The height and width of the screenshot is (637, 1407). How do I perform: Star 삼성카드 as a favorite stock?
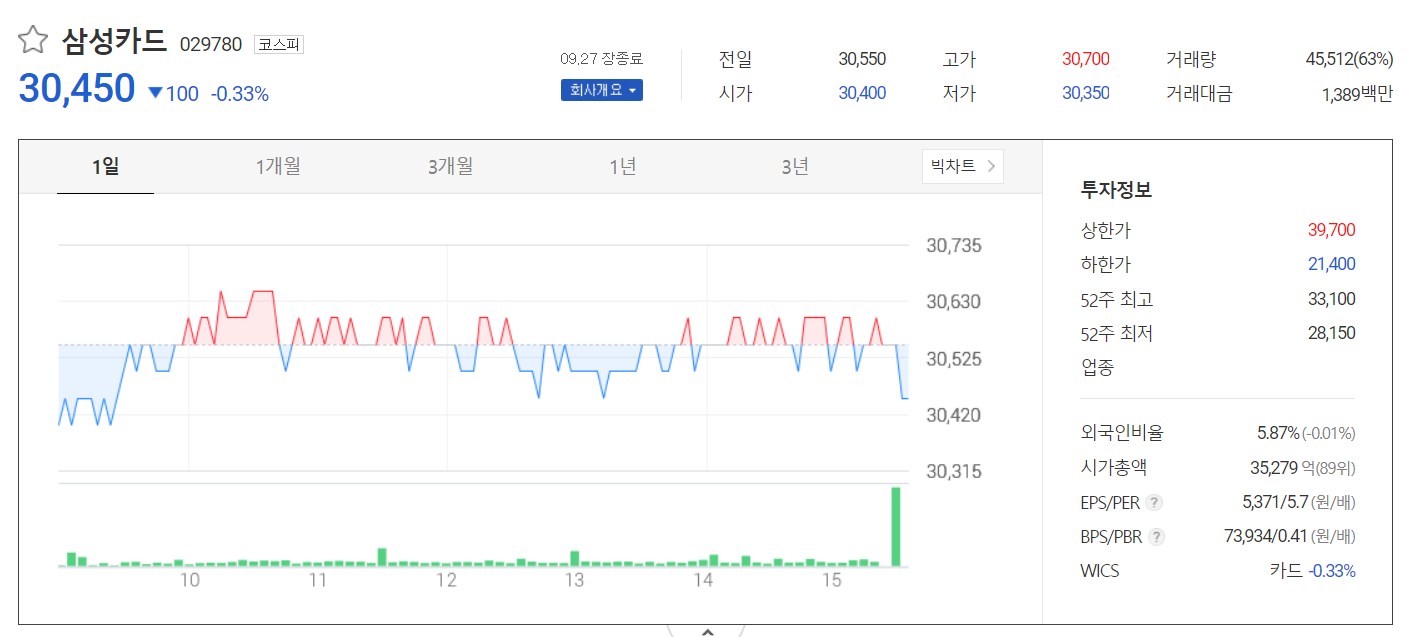pos(33,40)
